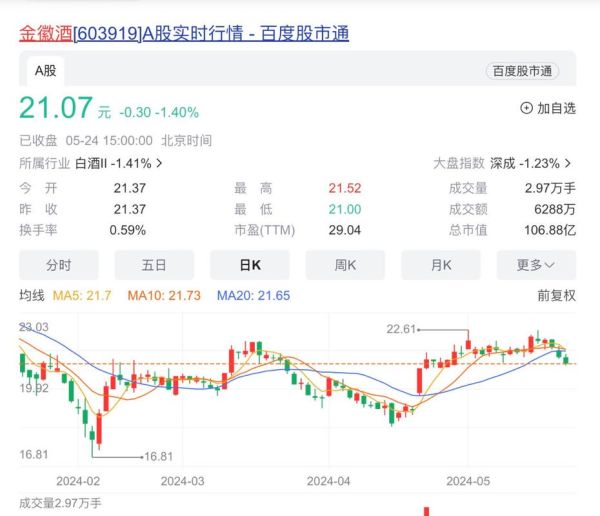Click the 市盈(TTM) value 29.04
600x516 pixels.
click(345, 230)
